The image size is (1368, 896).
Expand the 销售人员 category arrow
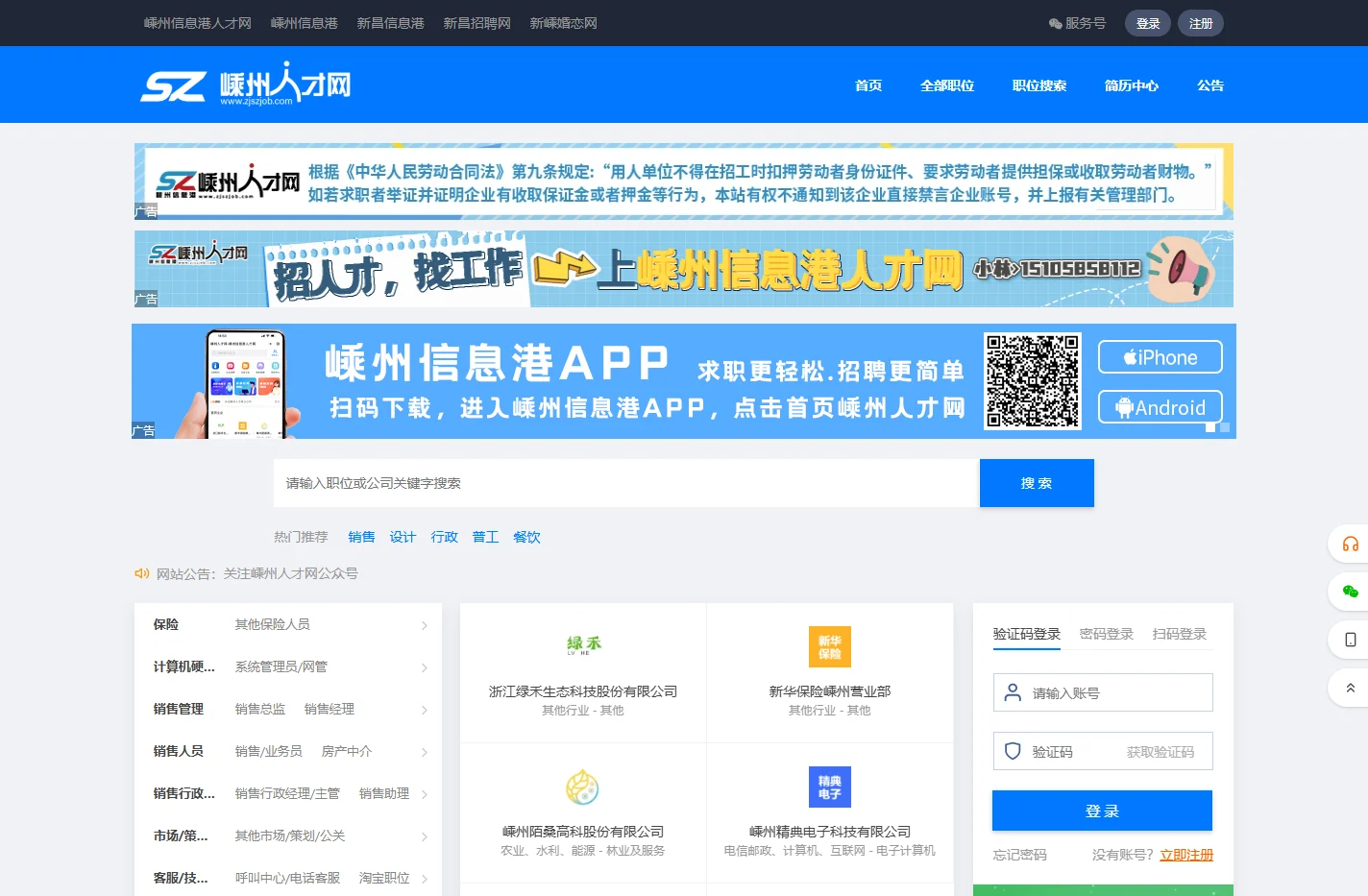pos(425,752)
